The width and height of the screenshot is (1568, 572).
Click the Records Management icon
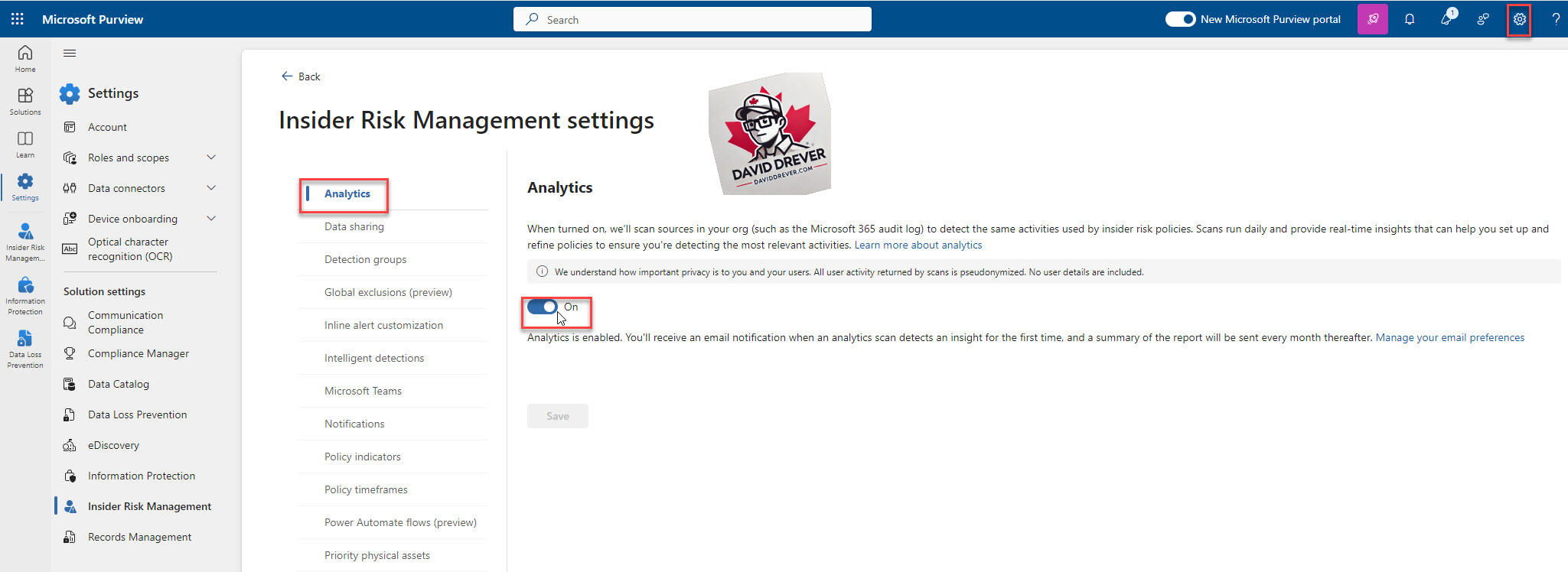(70, 537)
